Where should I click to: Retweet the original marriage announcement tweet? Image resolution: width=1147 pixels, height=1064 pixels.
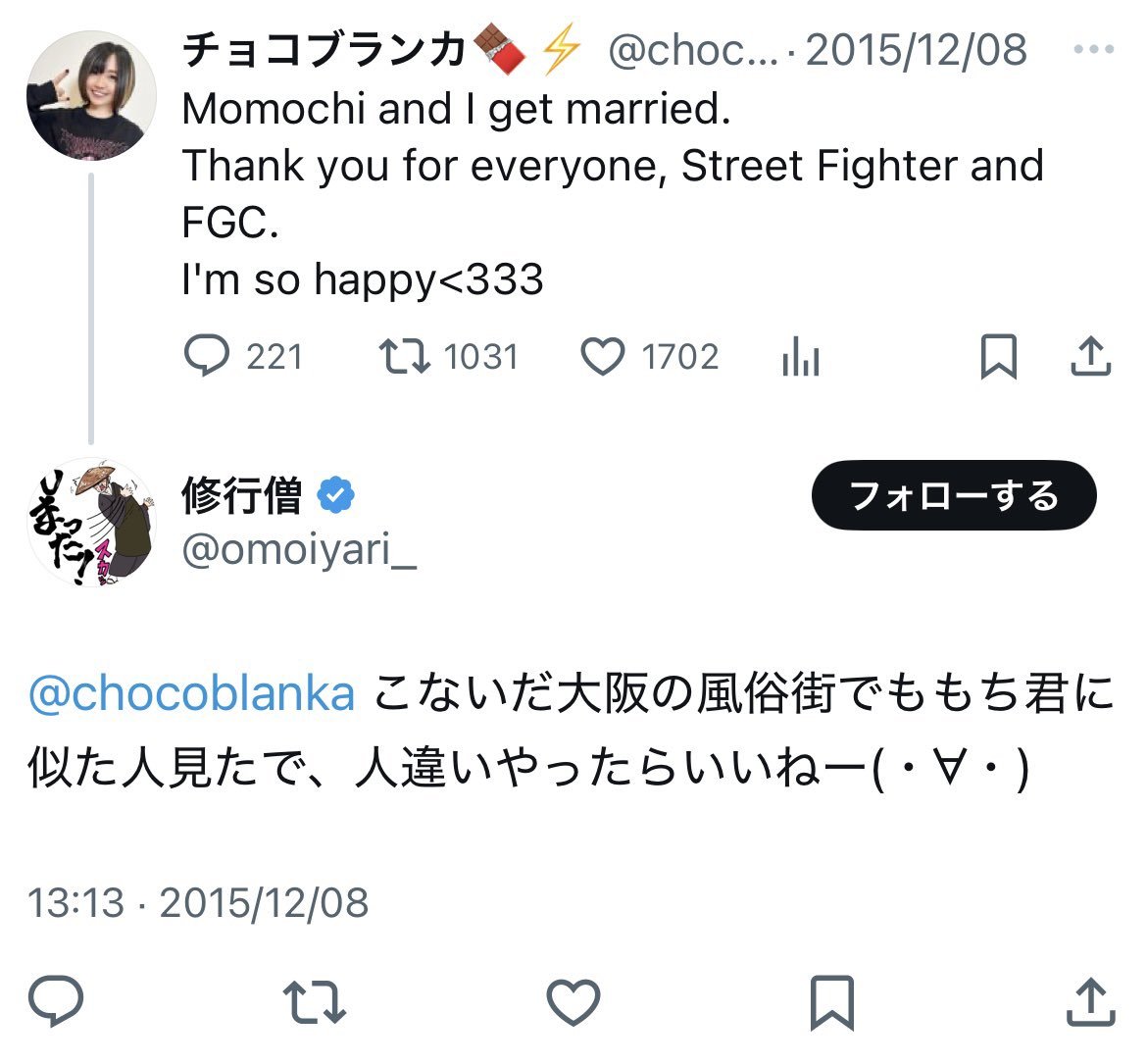pos(404,357)
